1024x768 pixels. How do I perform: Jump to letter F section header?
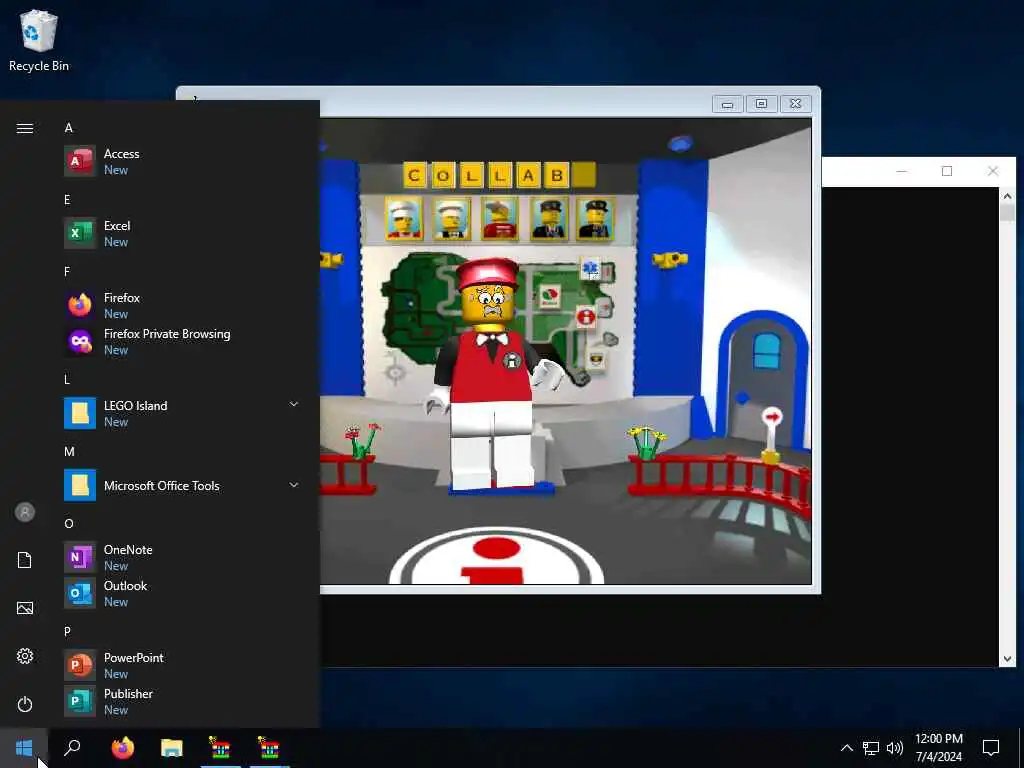tap(67, 272)
